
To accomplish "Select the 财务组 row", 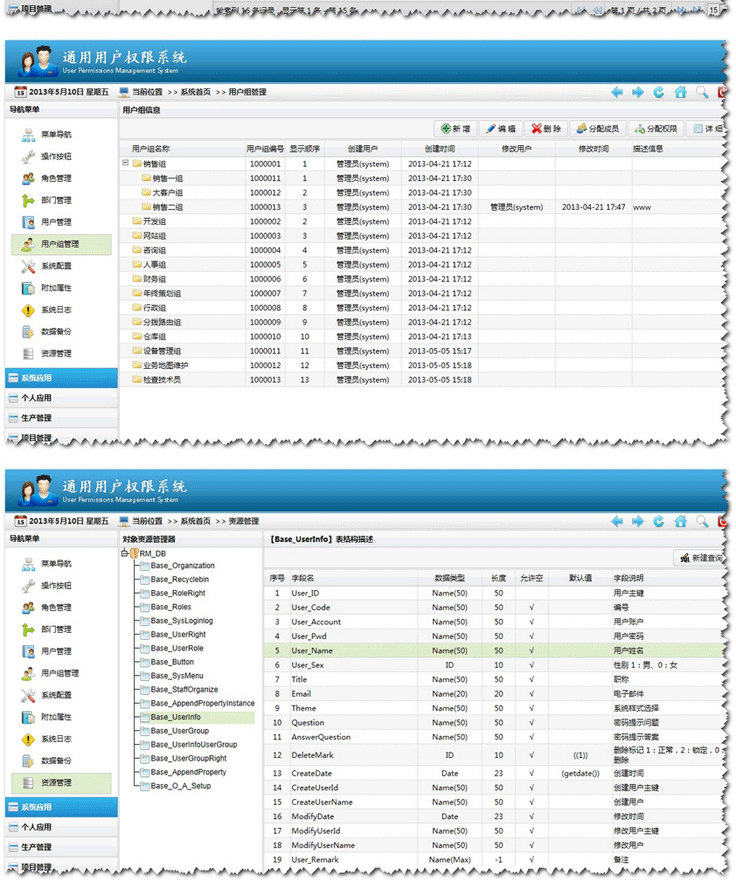I will (x=422, y=280).
